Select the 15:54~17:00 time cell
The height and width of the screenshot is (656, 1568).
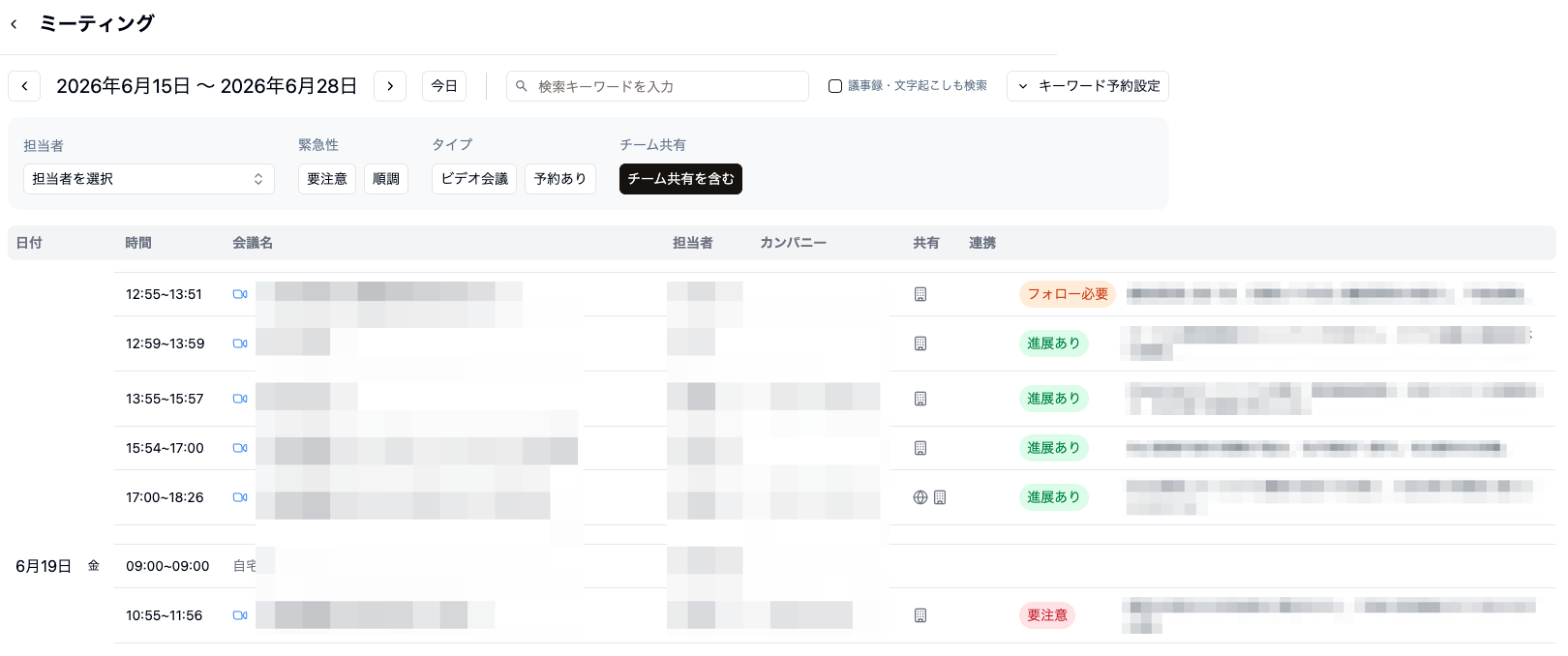coord(165,448)
